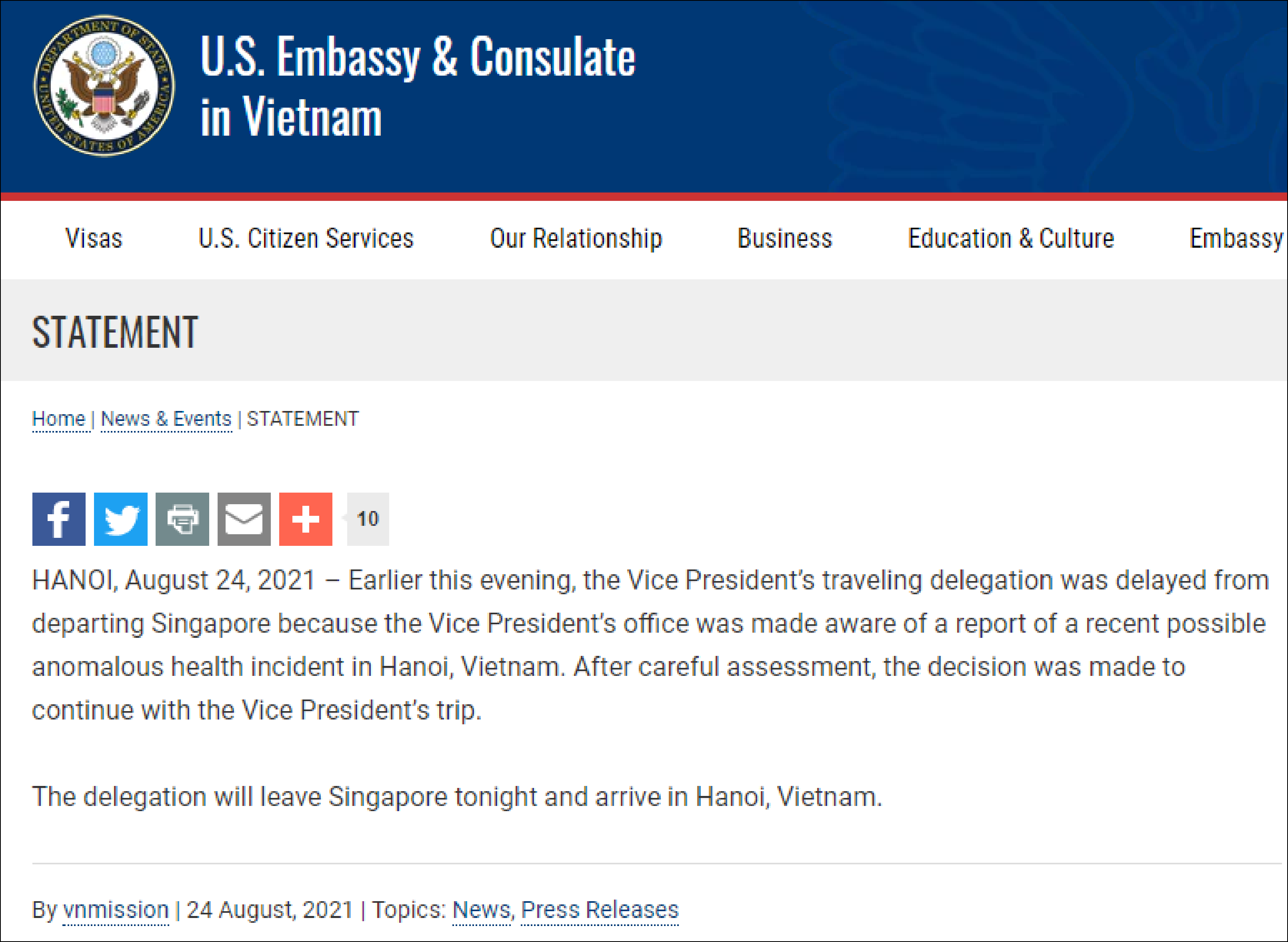Open the Press Releases topic link
Viewport: 1288px width, 942px height.
pyautogui.click(x=600, y=910)
